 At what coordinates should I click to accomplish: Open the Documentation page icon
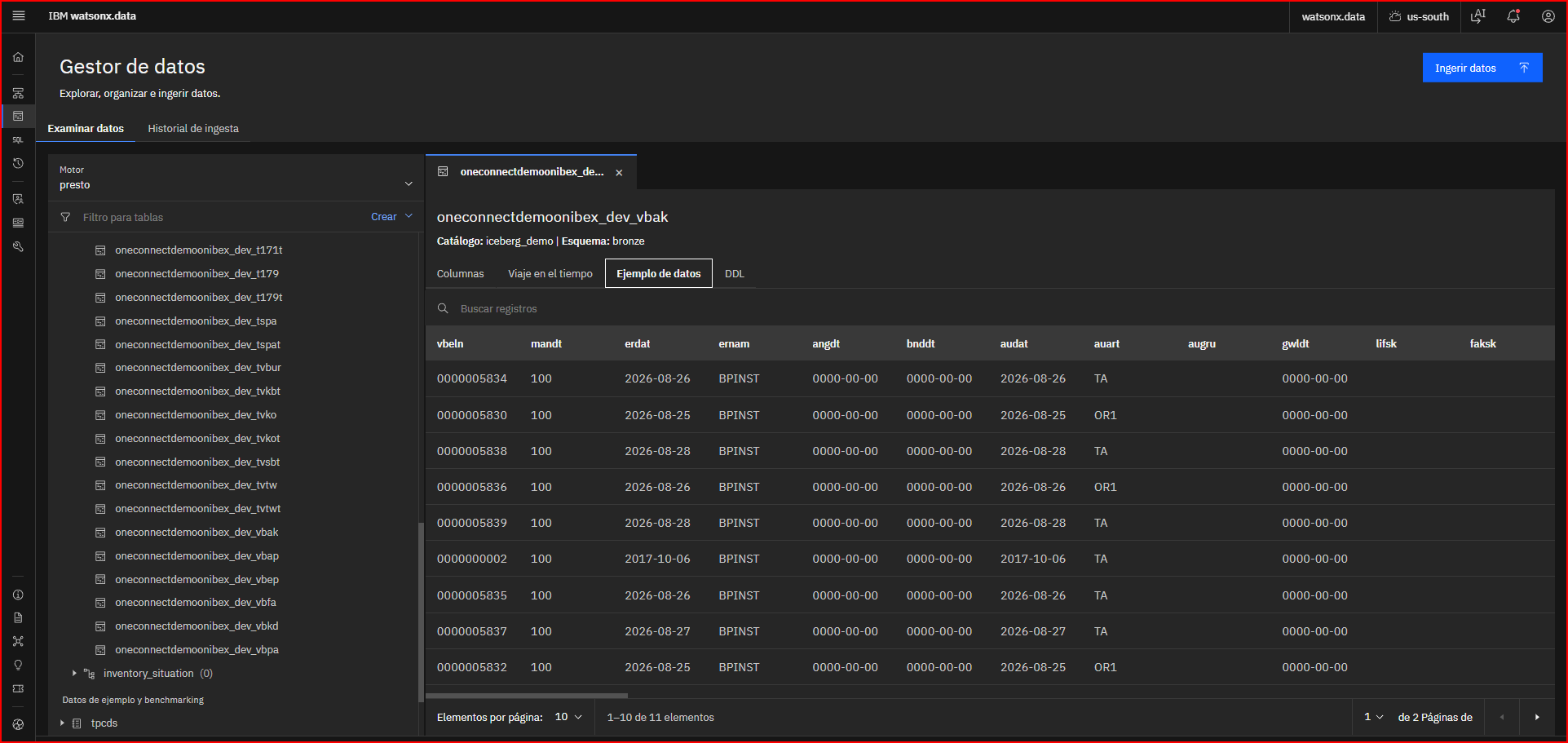(18, 618)
